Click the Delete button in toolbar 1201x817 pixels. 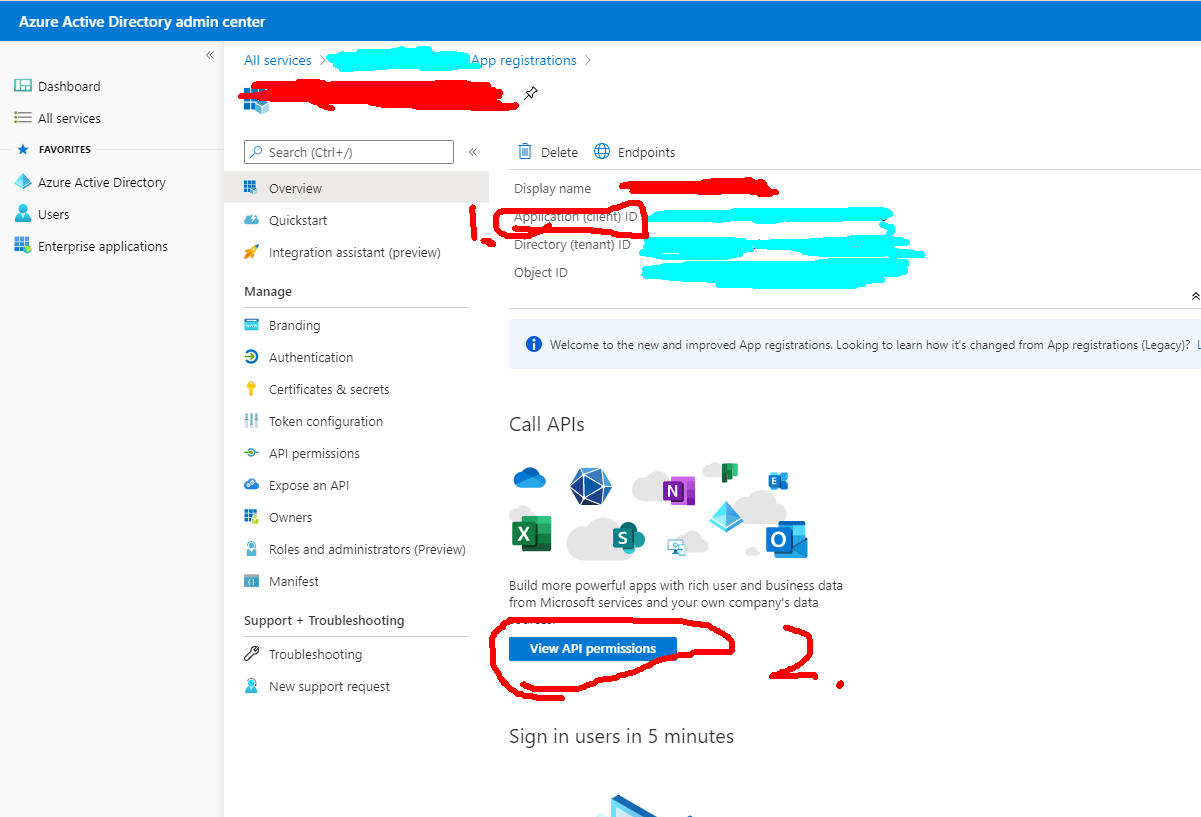[548, 152]
